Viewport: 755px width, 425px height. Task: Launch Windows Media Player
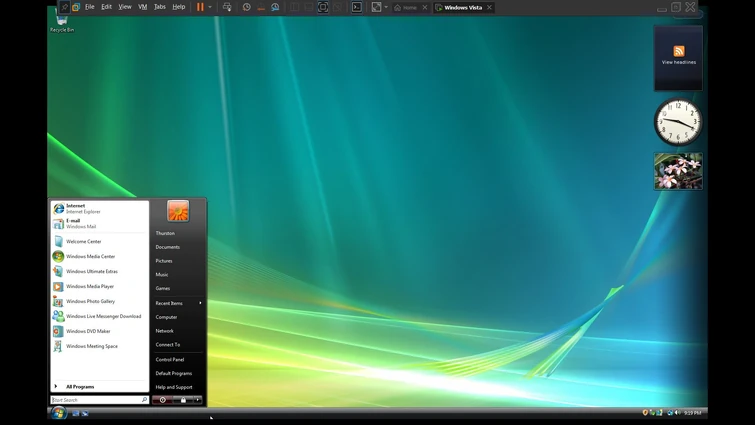(x=89, y=286)
